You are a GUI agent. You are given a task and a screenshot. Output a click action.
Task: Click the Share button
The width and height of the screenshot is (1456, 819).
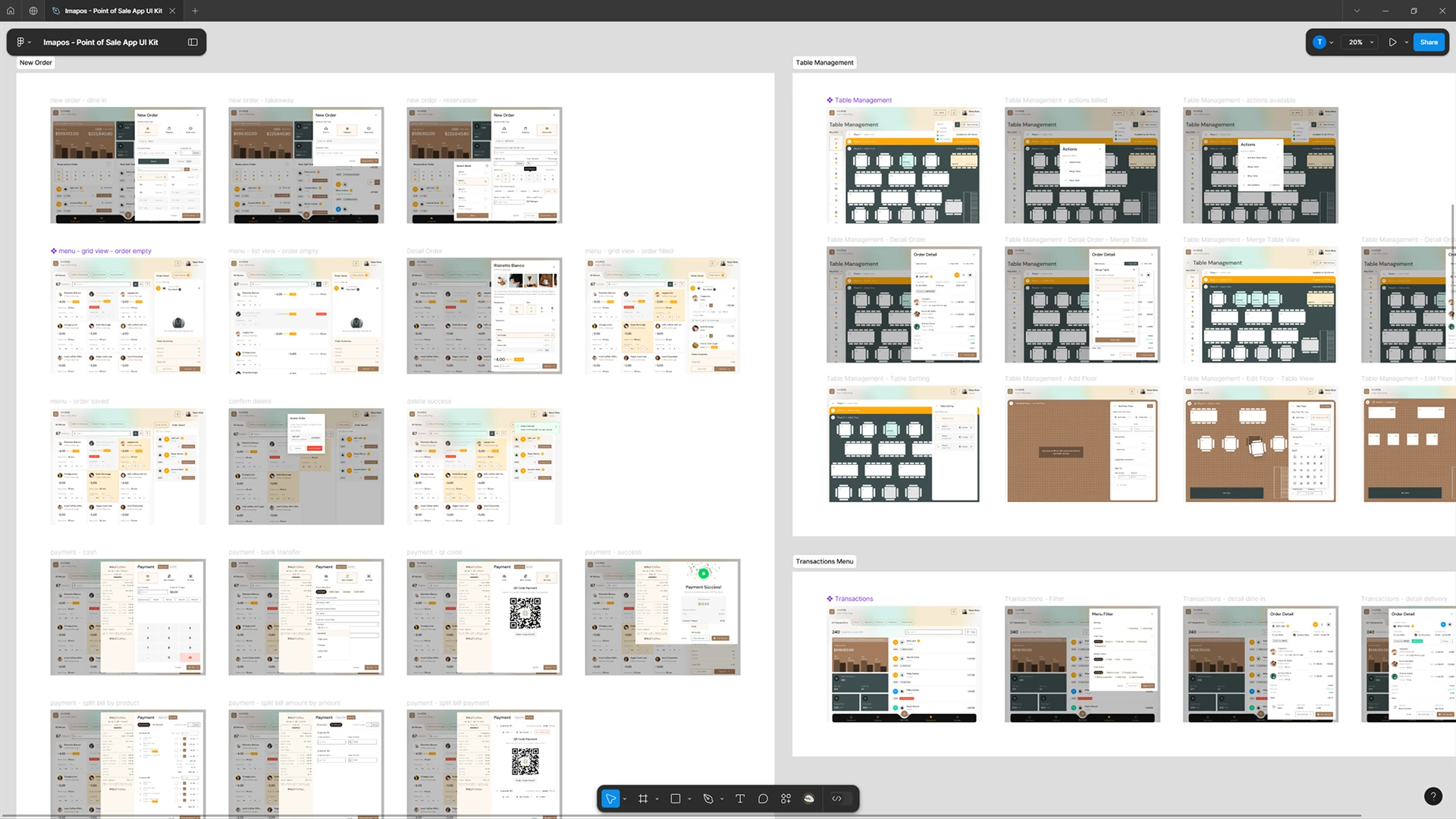coord(1429,42)
